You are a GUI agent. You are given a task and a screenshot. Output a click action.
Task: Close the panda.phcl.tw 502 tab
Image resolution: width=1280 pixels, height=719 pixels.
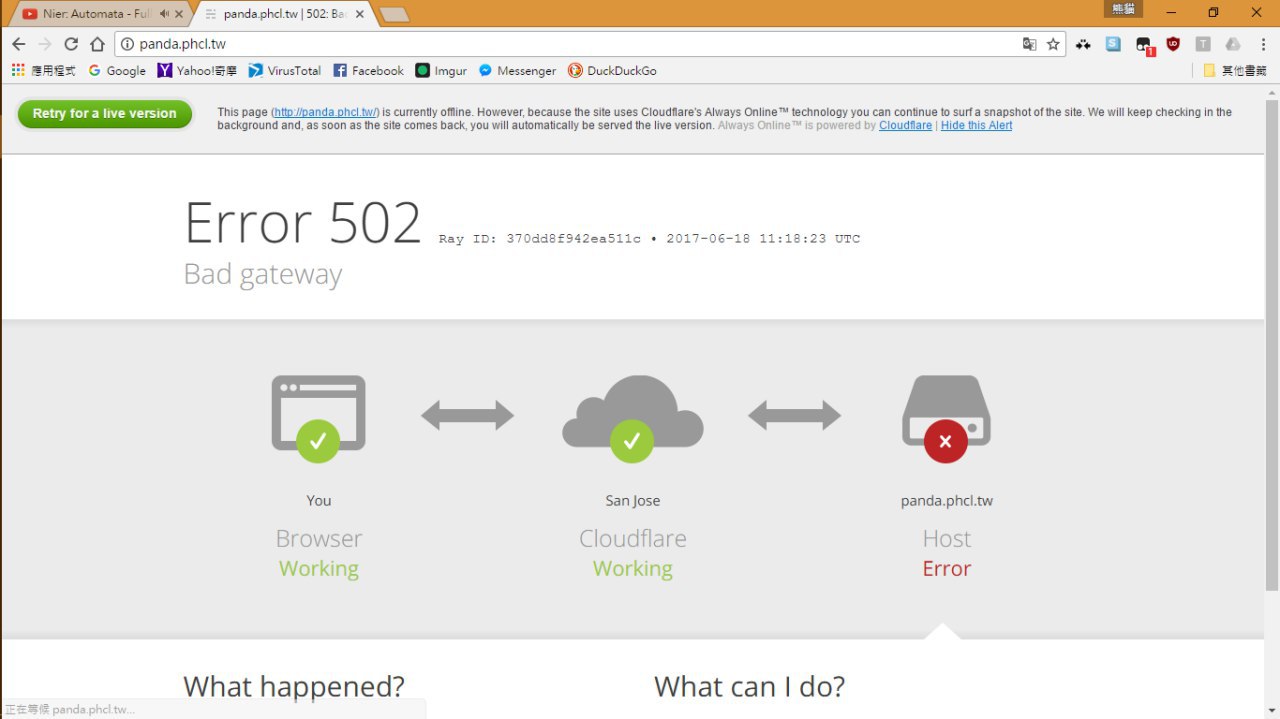pyautogui.click(x=360, y=14)
